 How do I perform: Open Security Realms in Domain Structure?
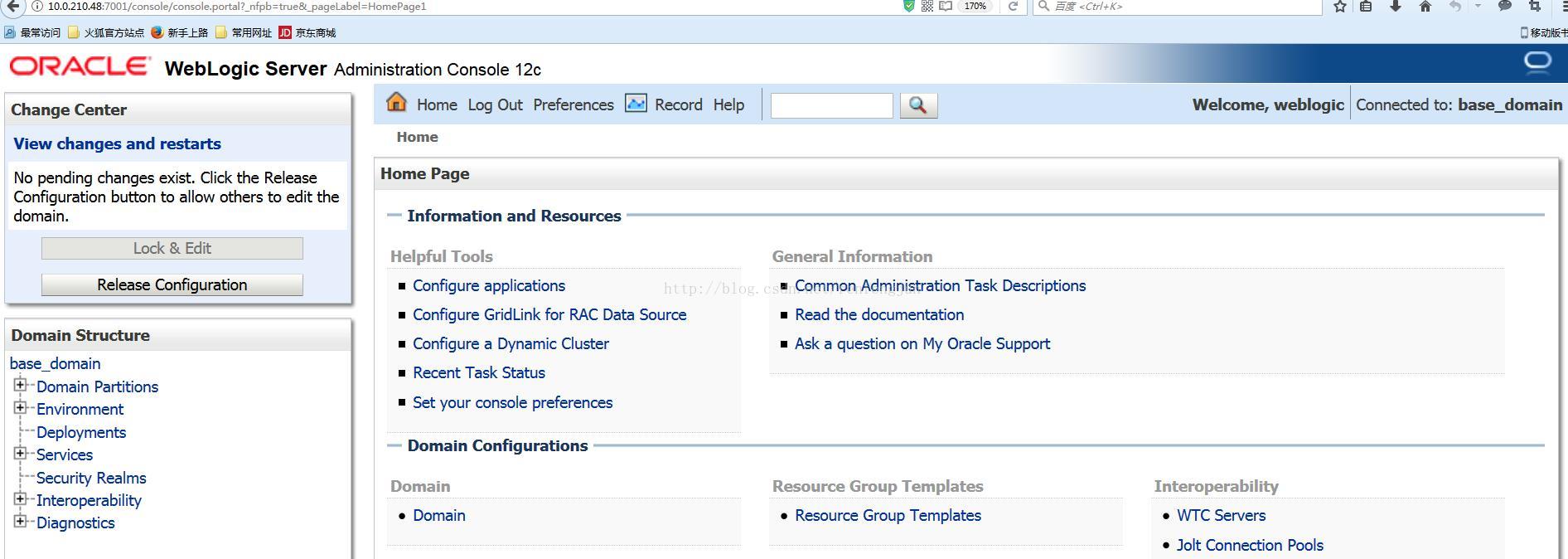(91, 478)
